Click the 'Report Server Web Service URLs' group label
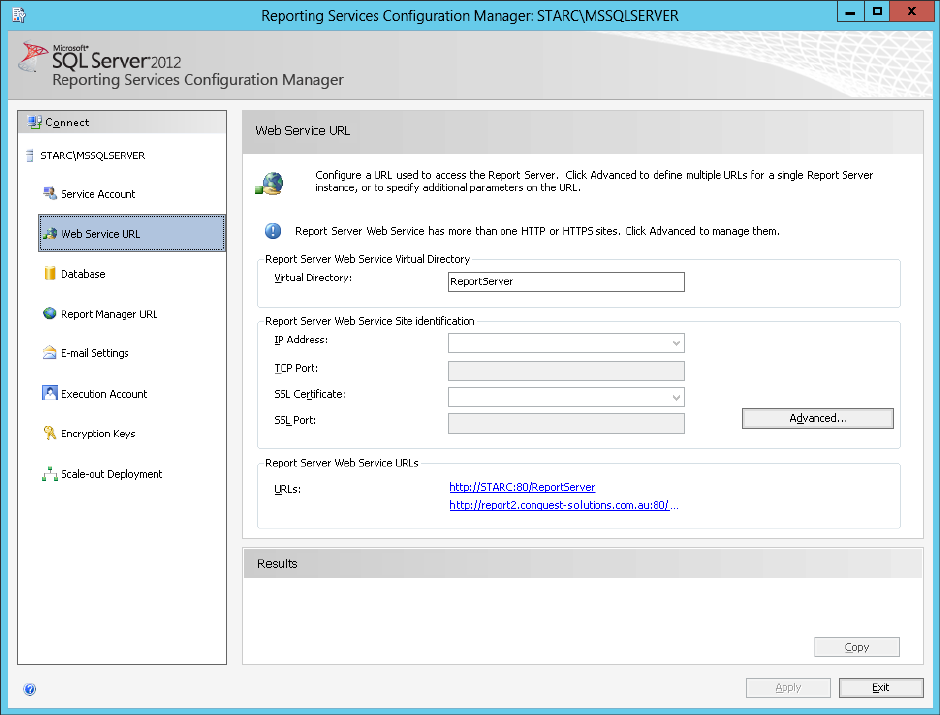Screen dimensions: 940x715 [x=342, y=463]
